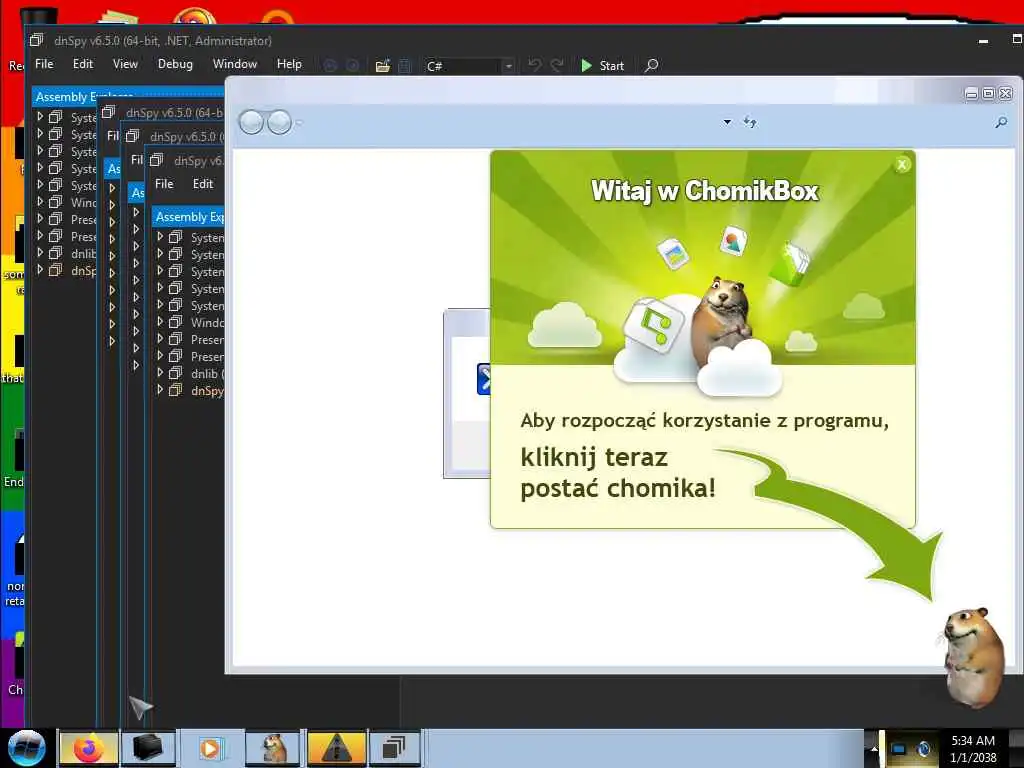Click the Witaj w ChomikBox heading

(704, 191)
